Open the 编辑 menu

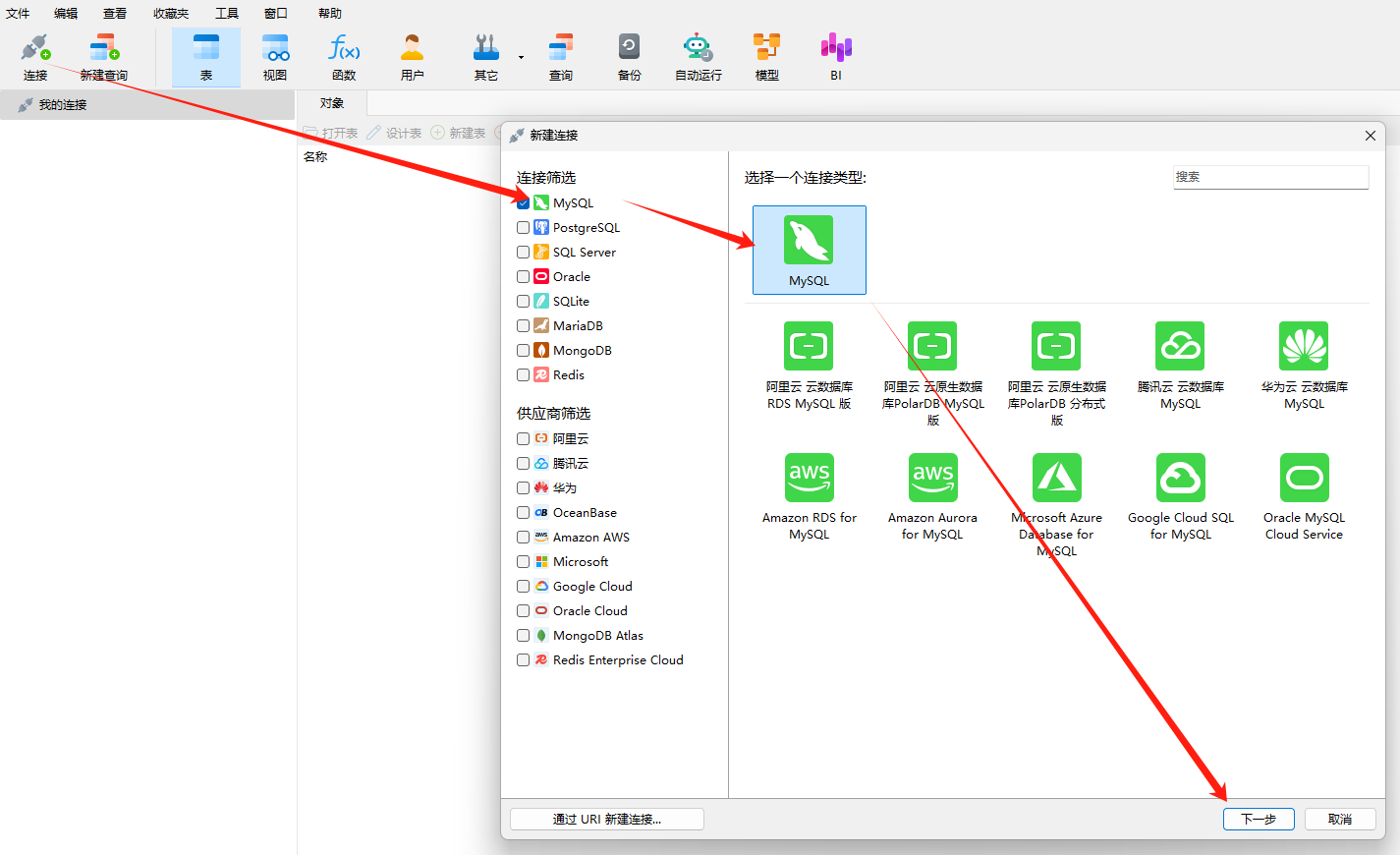(66, 14)
